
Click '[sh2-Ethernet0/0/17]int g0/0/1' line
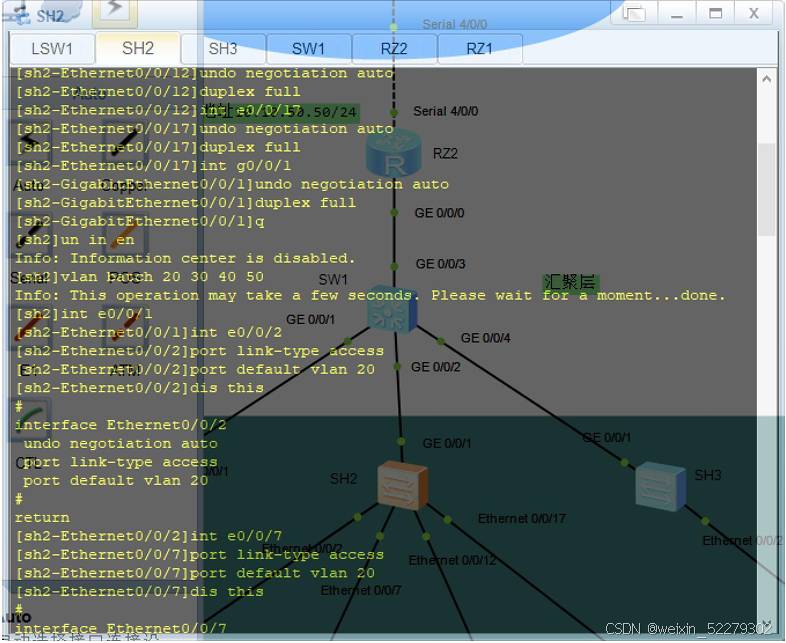(153, 166)
